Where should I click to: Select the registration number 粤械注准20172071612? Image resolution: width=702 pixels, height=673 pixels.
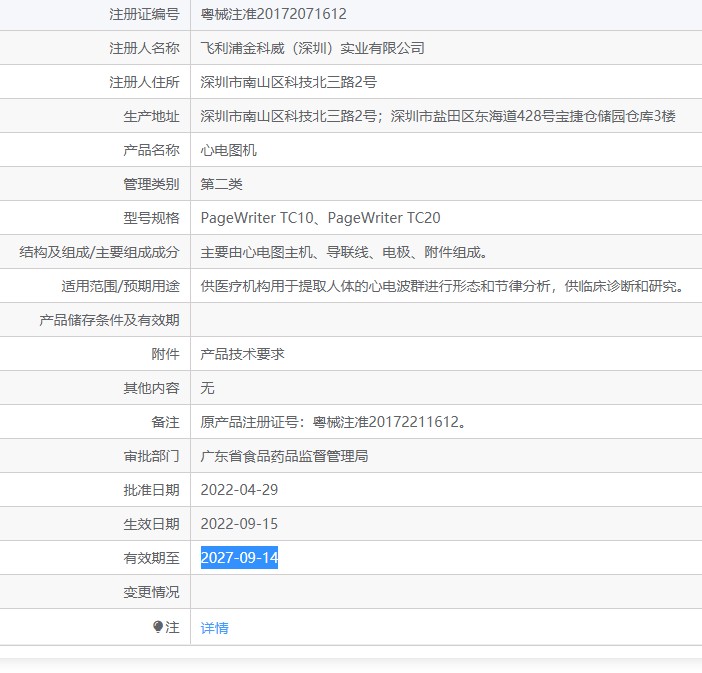(274, 14)
